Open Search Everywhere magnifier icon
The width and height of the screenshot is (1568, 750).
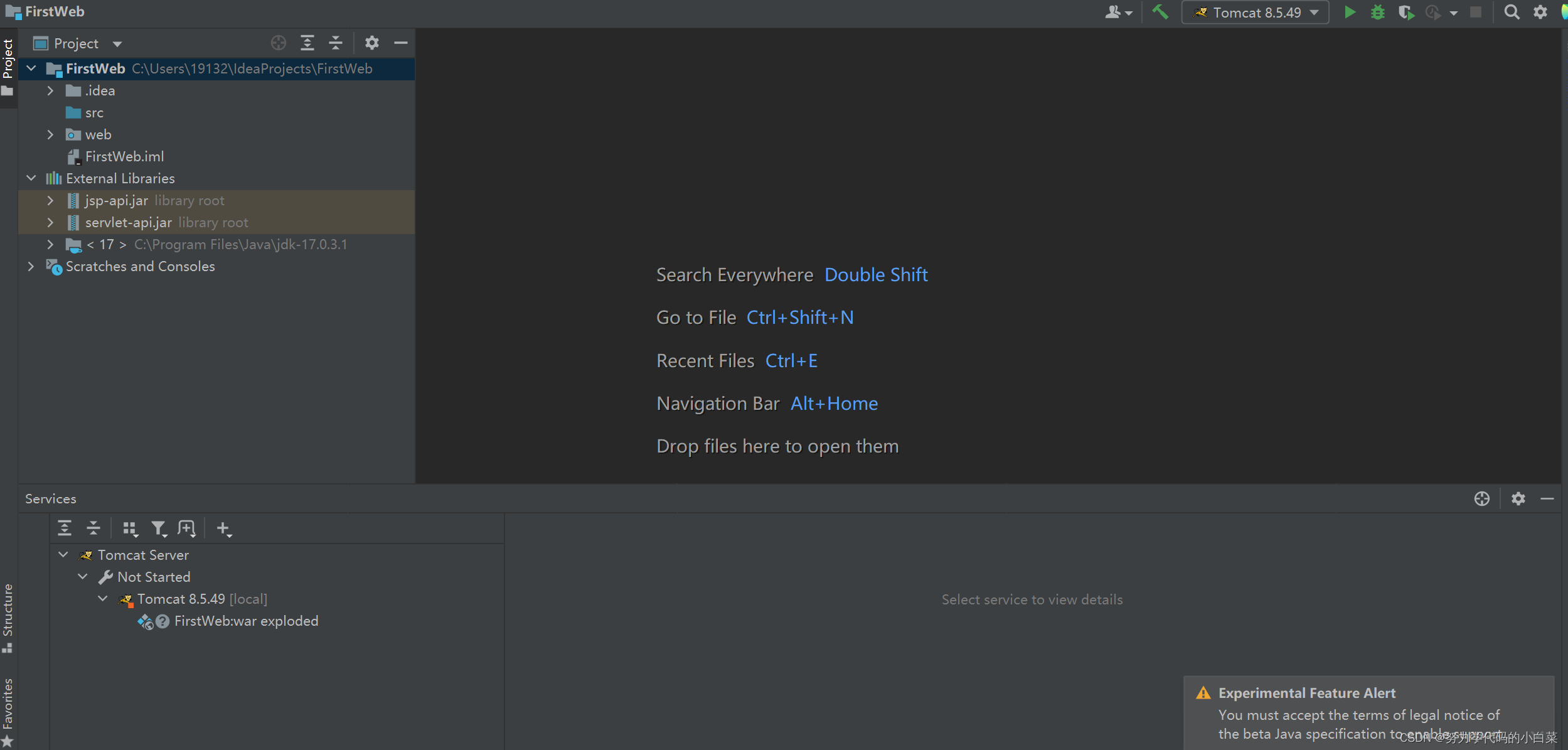1512,13
